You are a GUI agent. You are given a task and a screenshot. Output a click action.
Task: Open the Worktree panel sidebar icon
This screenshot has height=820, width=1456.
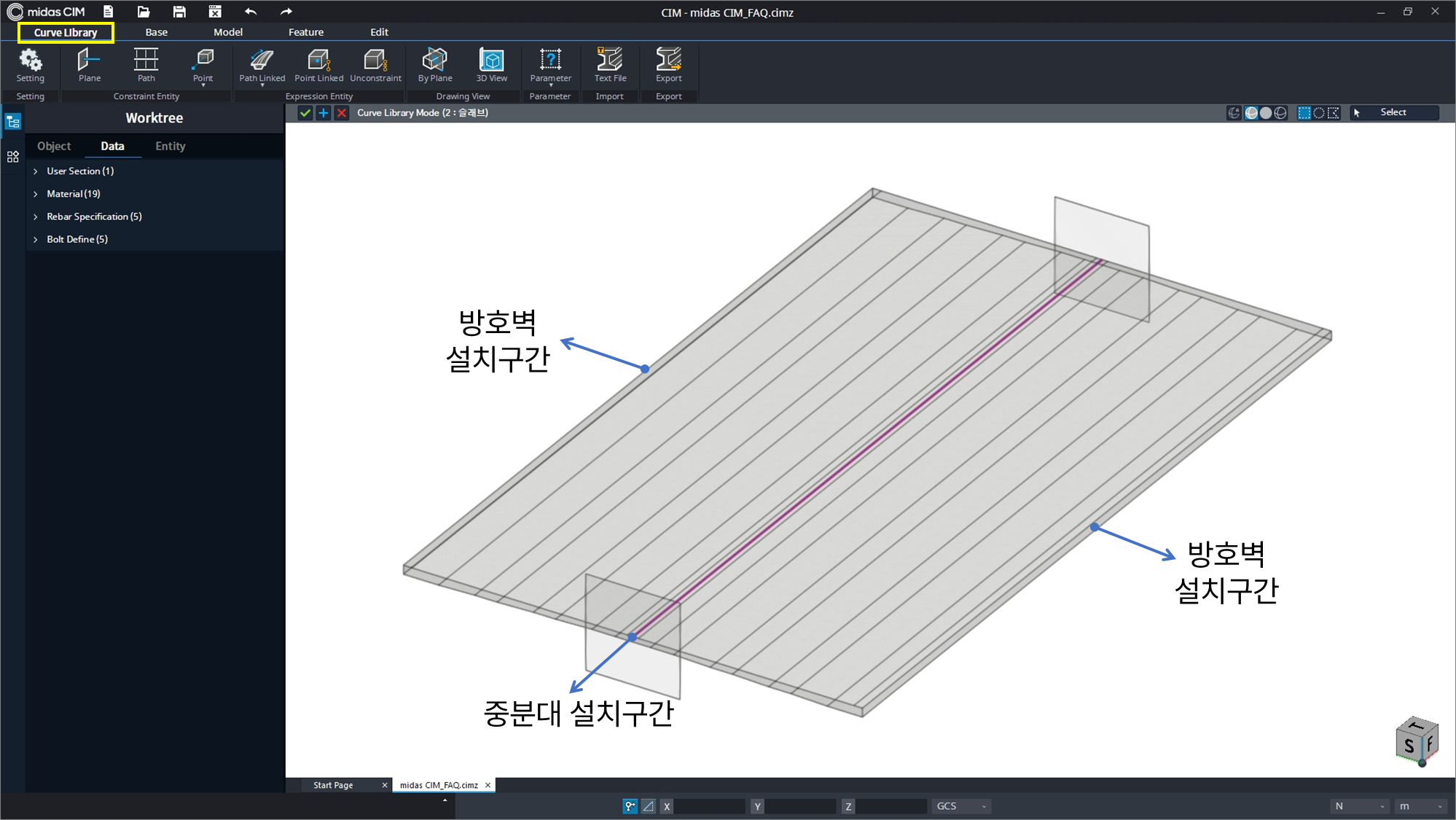coord(13,122)
